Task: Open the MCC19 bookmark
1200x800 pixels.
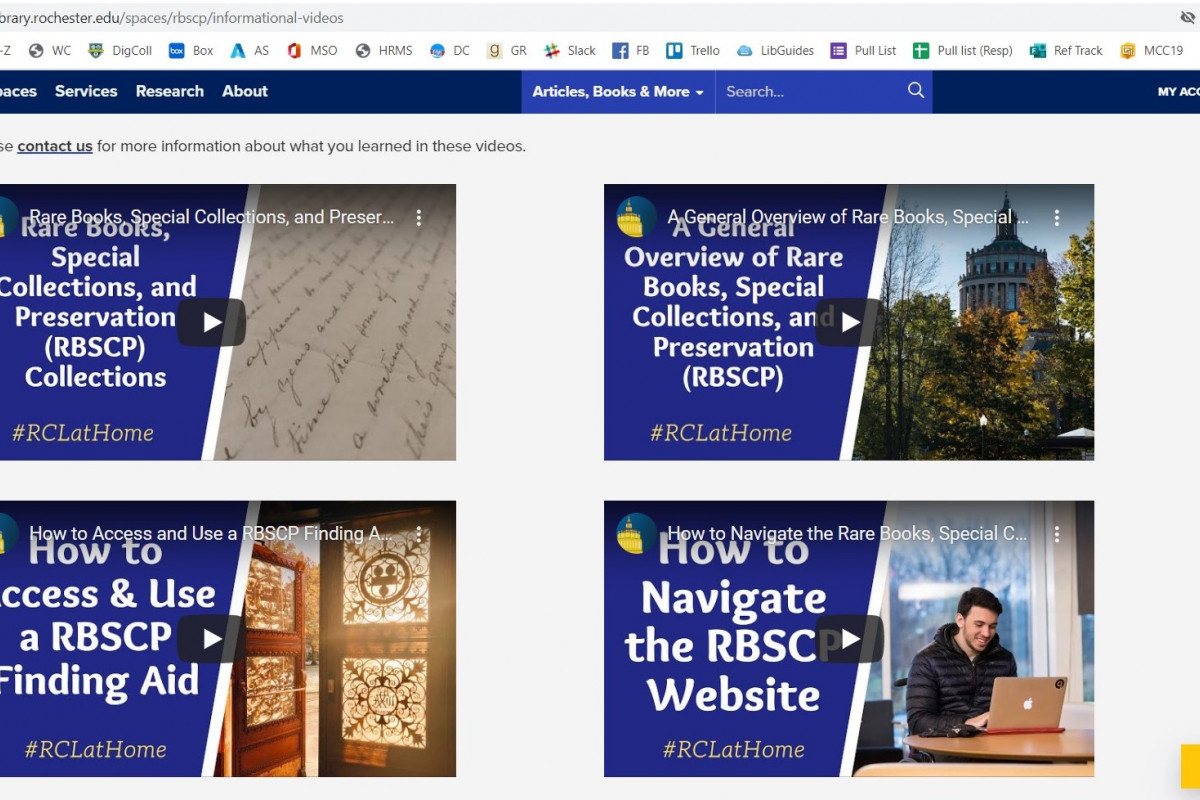Action: click(1152, 51)
